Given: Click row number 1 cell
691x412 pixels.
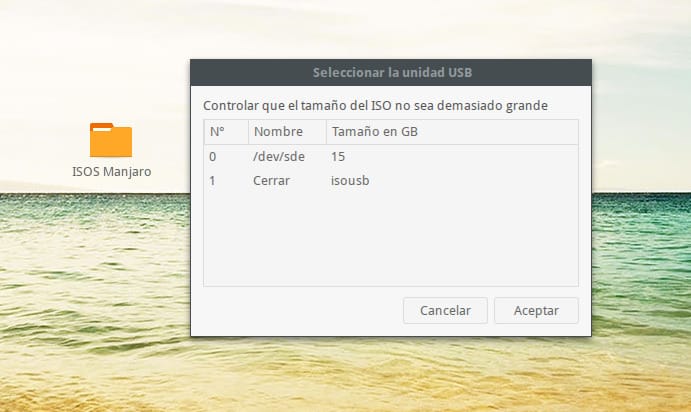Looking at the screenshot, I should click(x=212, y=181).
